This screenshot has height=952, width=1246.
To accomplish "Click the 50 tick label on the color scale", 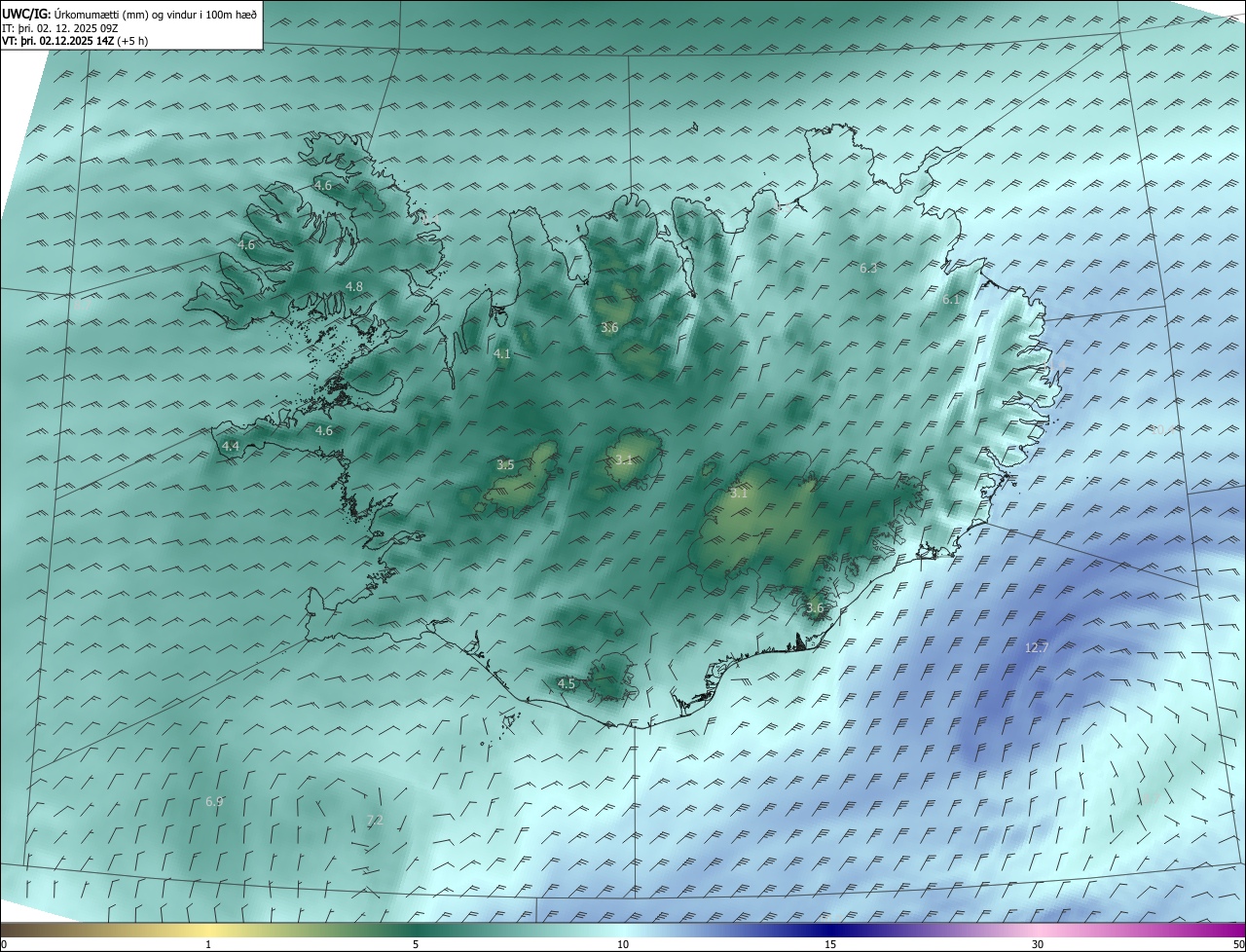I will [1238, 944].
